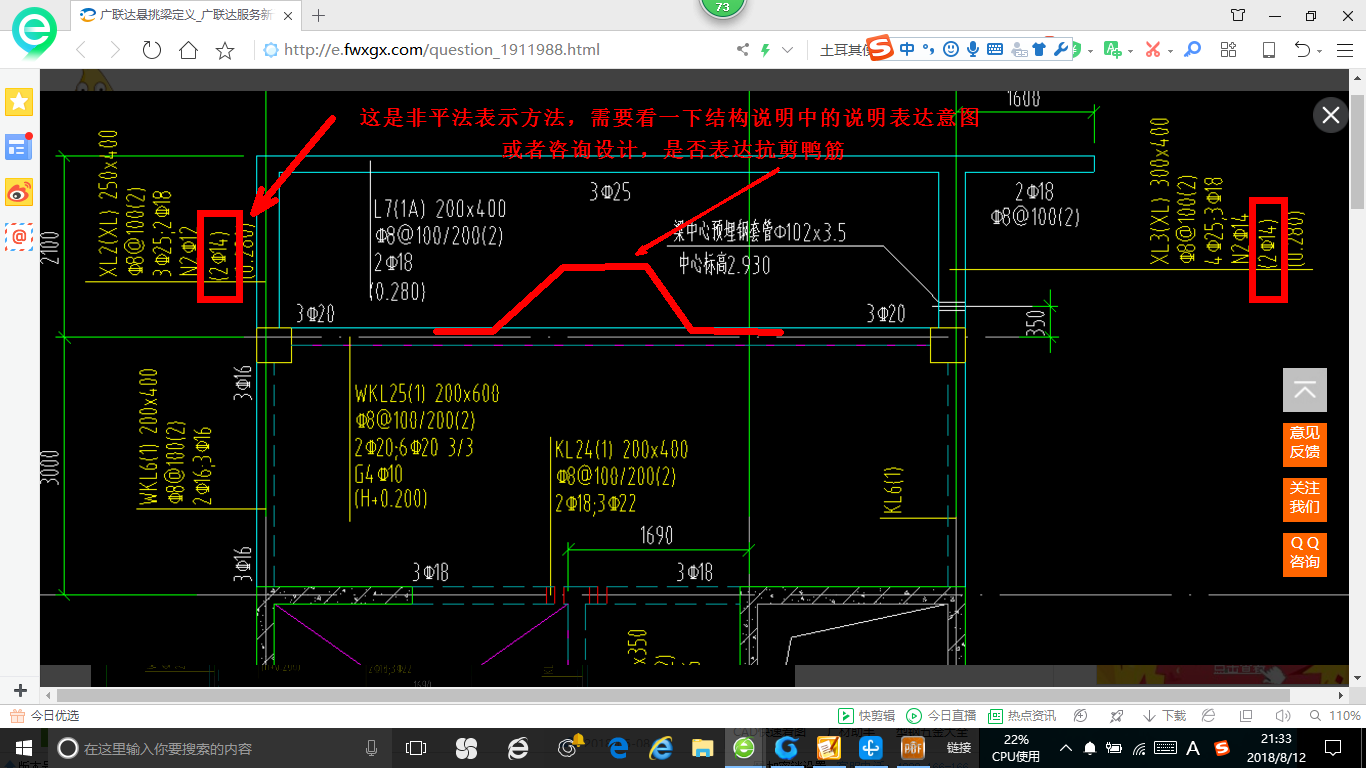Click the page's vertical scrollbar thumb
The height and width of the screenshot is (768, 1366).
[x=1358, y=150]
